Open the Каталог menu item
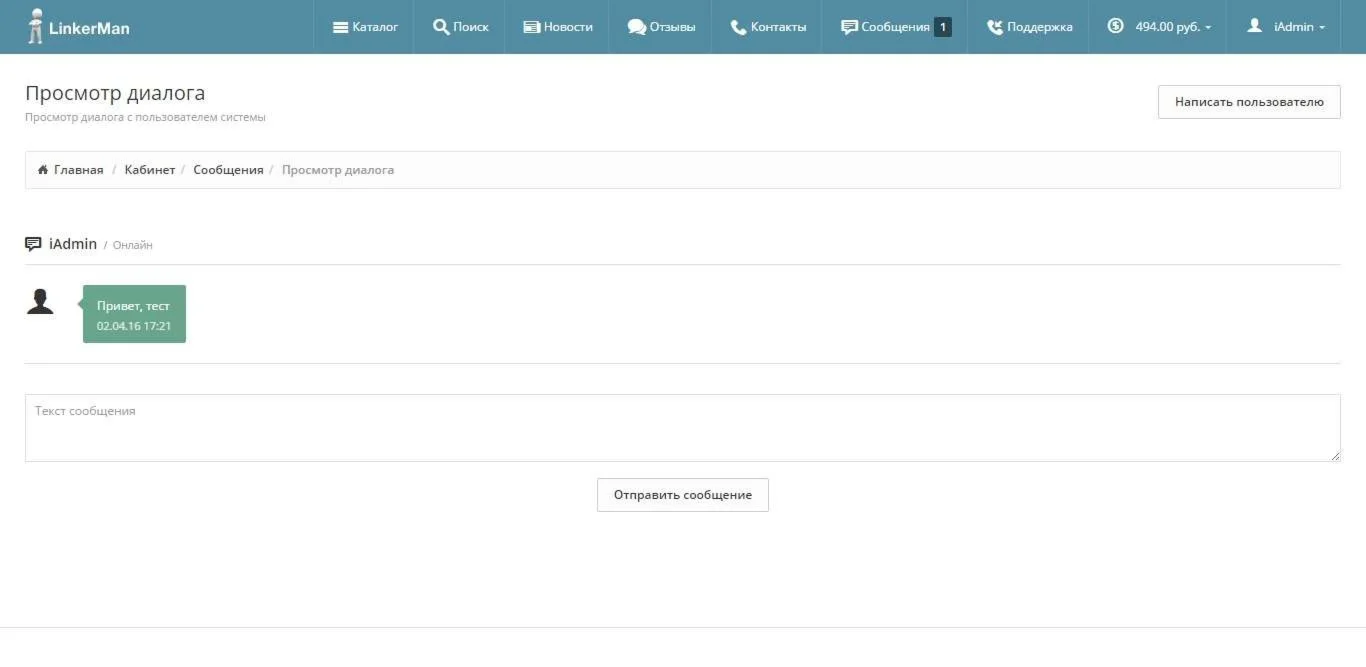 (365, 27)
